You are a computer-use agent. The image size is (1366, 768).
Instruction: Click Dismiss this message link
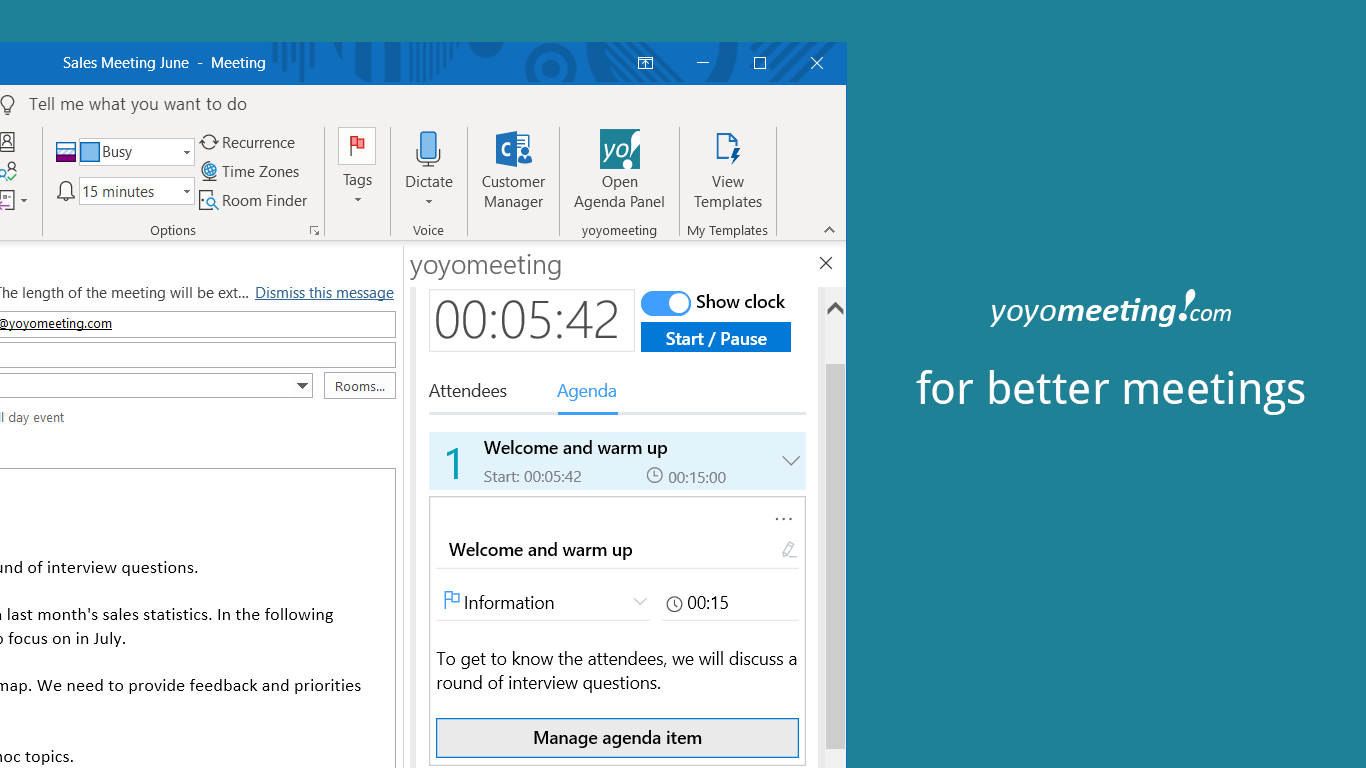(324, 293)
